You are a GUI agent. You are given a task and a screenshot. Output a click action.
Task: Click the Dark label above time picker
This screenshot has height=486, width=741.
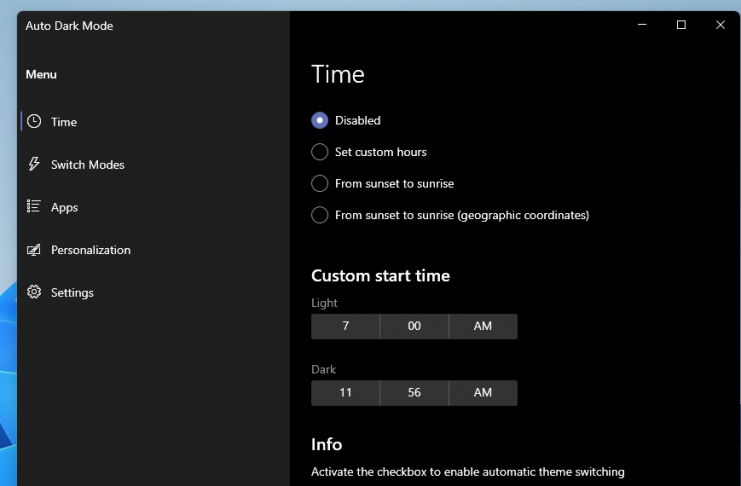point(323,369)
